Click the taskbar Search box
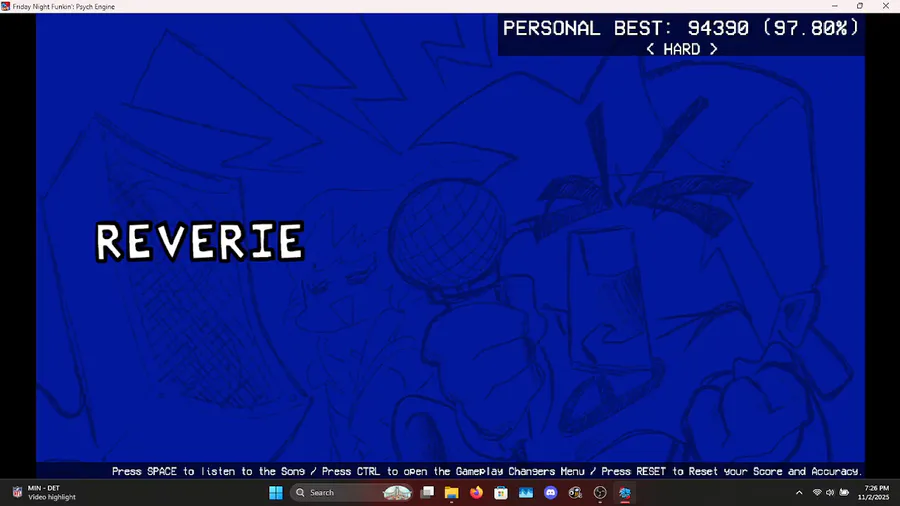This screenshot has height=506, width=900. (x=352, y=492)
